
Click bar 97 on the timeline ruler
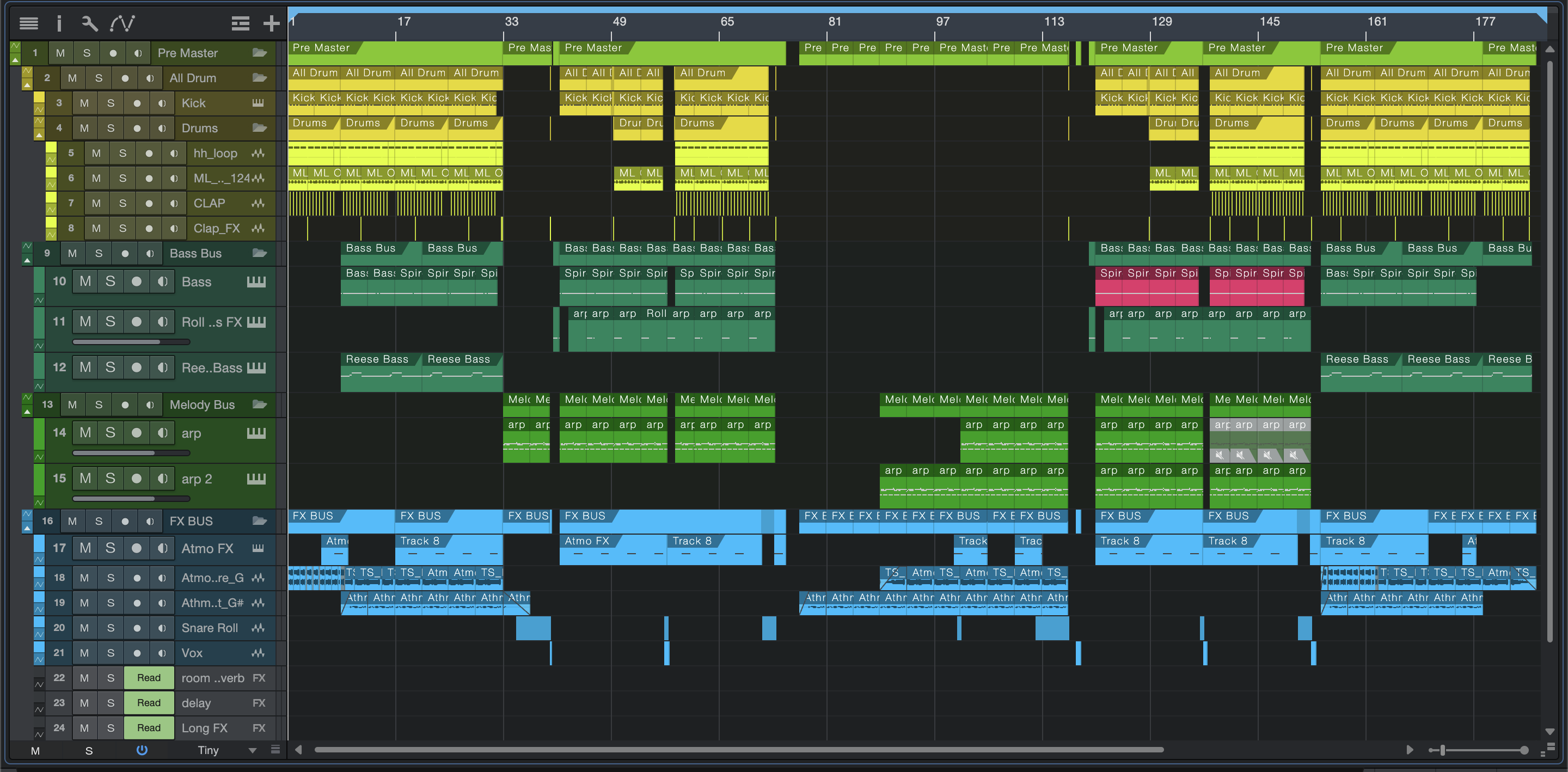point(942,22)
